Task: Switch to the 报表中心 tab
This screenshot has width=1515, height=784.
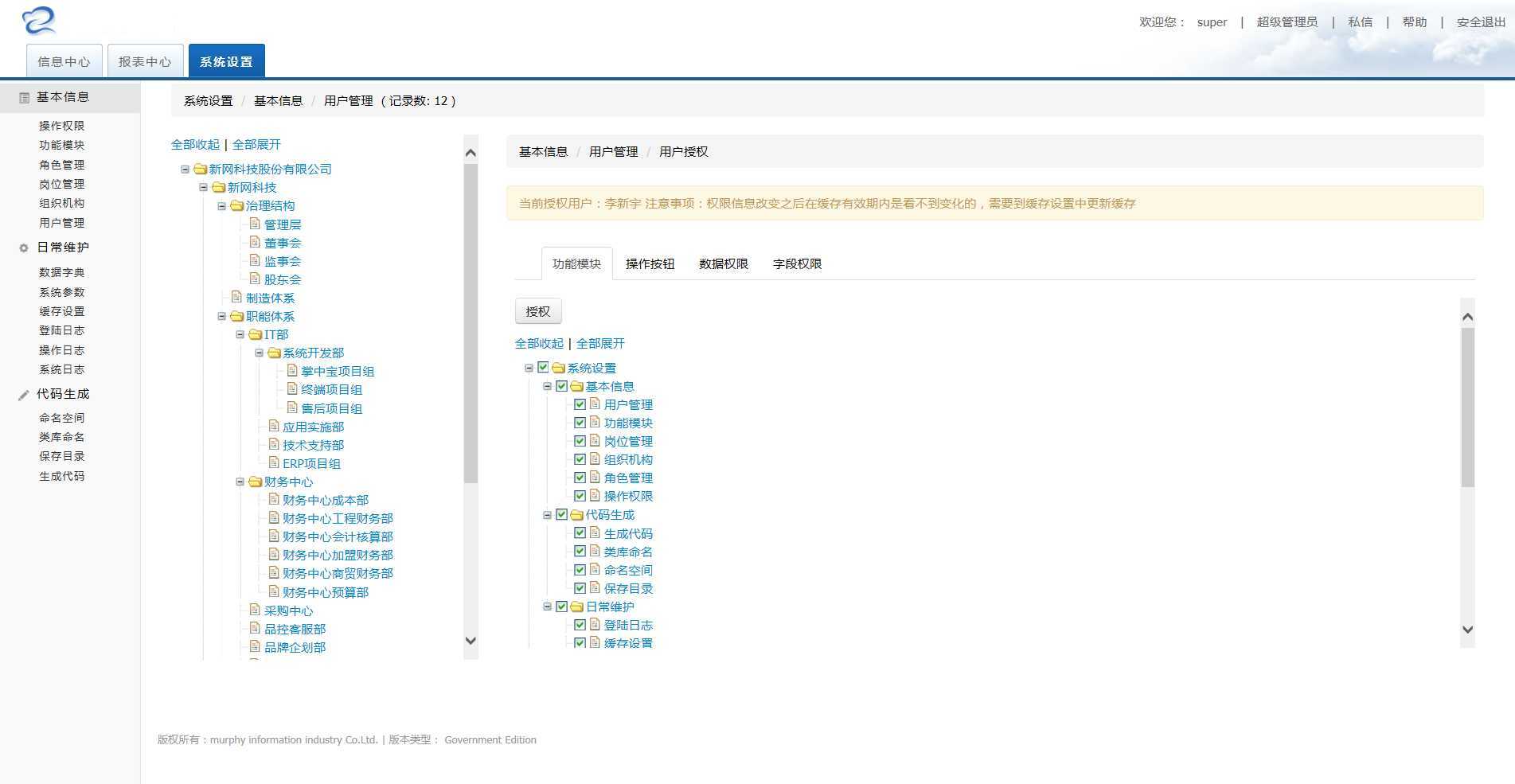Action: [x=145, y=61]
